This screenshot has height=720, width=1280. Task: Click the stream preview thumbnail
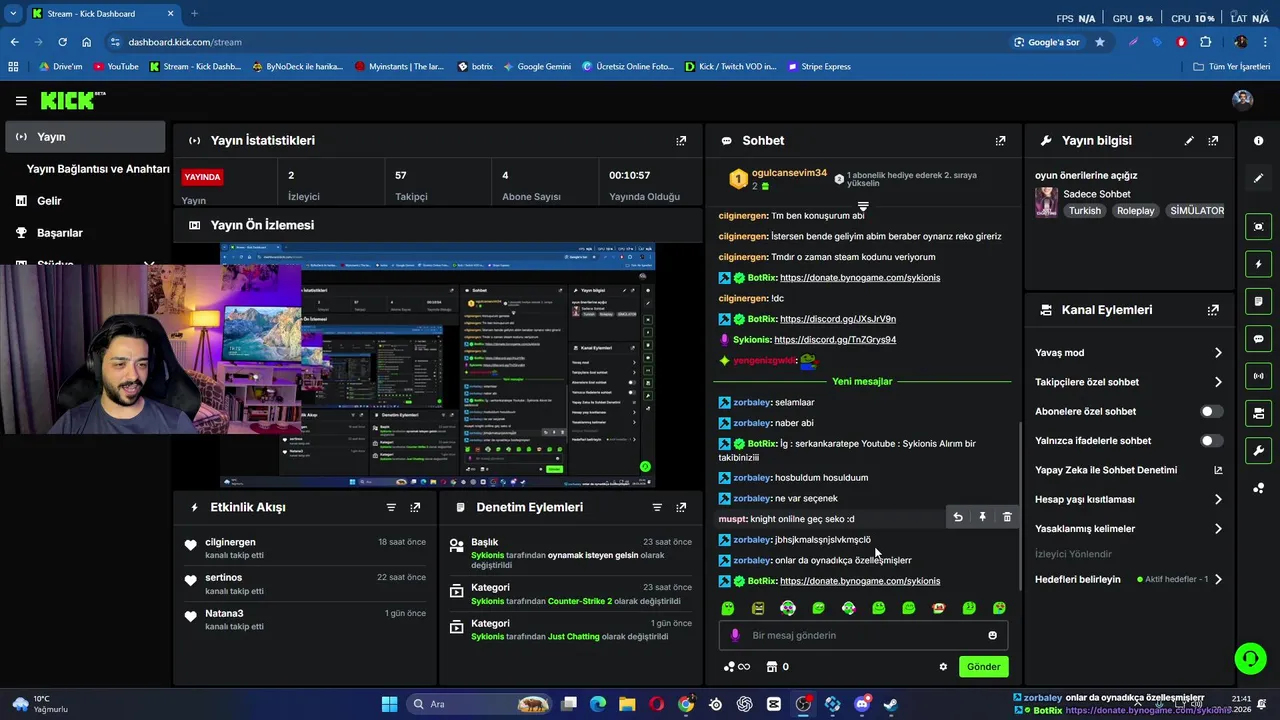(438, 365)
